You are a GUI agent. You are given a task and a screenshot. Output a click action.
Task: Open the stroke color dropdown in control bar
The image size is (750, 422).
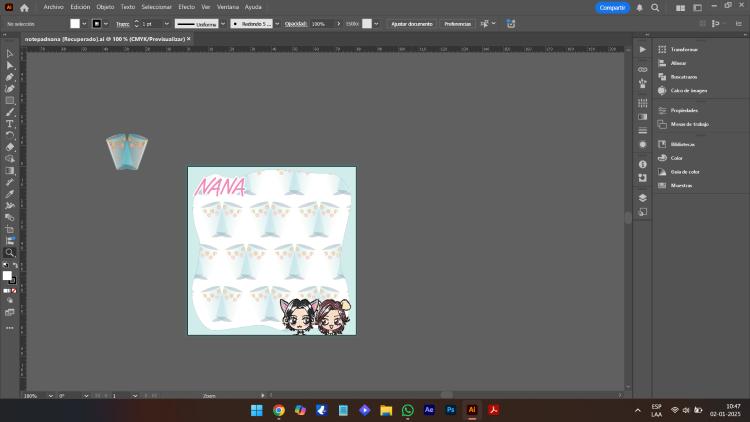[x=106, y=24]
